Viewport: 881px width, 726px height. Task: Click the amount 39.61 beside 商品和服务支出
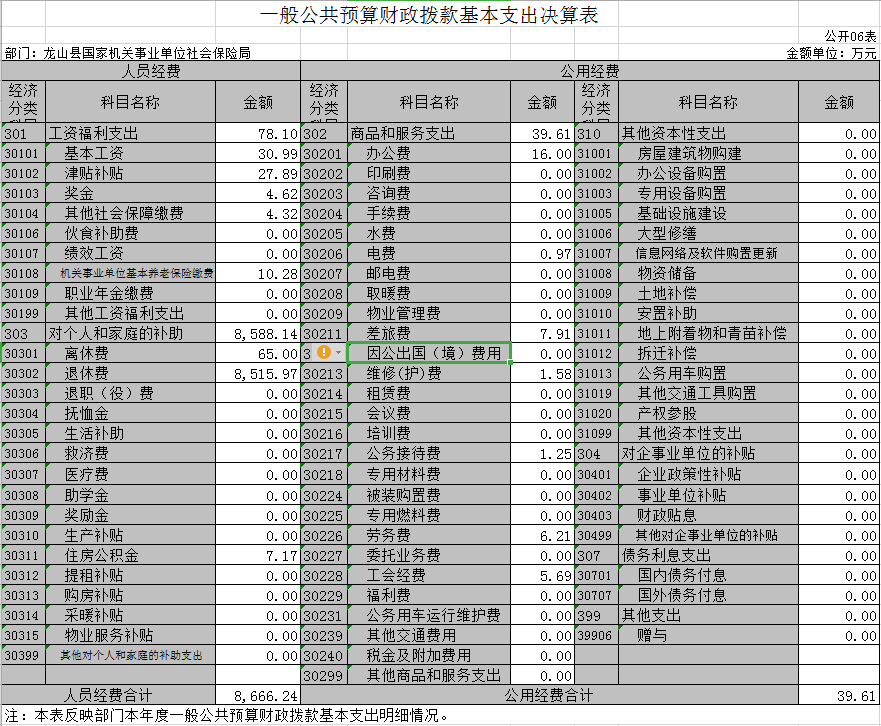543,133
